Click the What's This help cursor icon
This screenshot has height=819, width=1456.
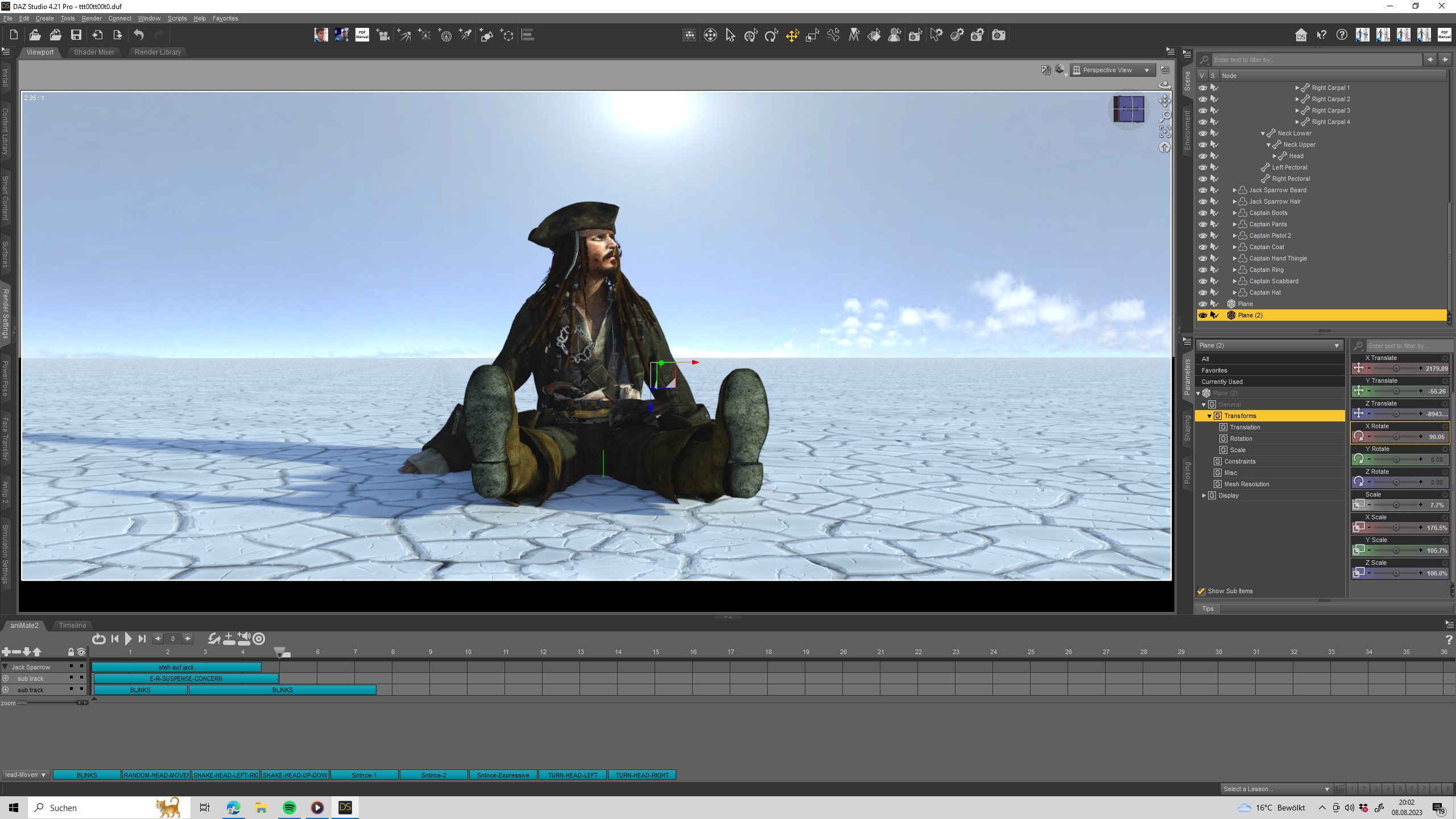(1321, 35)
